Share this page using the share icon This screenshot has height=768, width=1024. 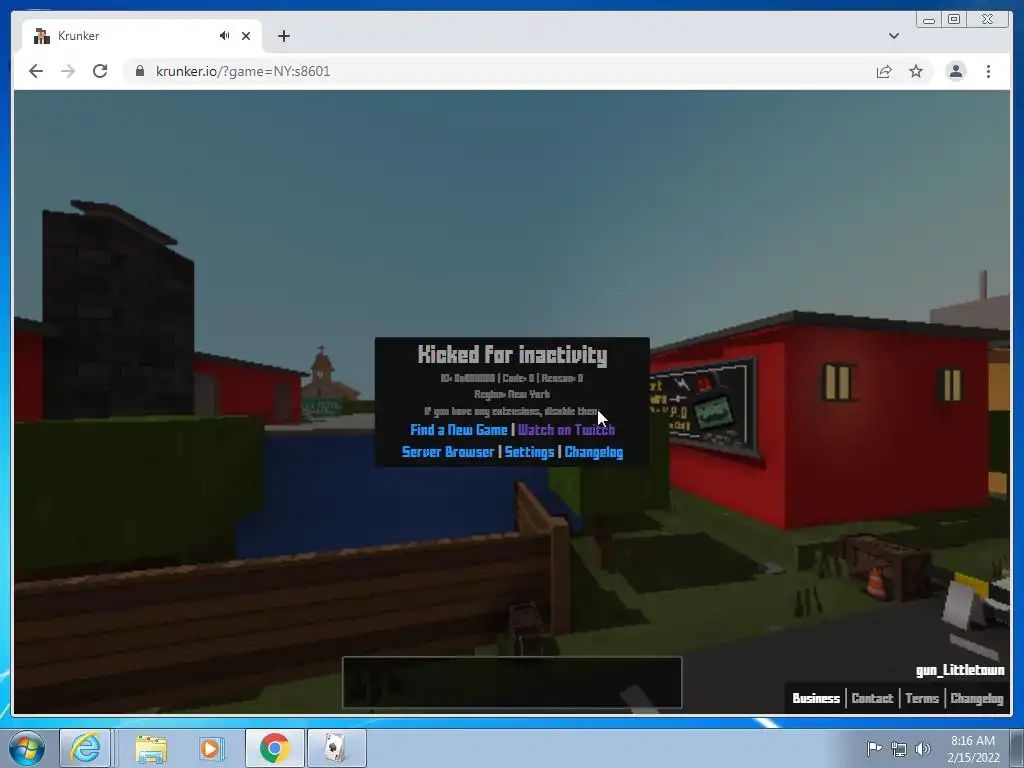[x=884, y=71]
